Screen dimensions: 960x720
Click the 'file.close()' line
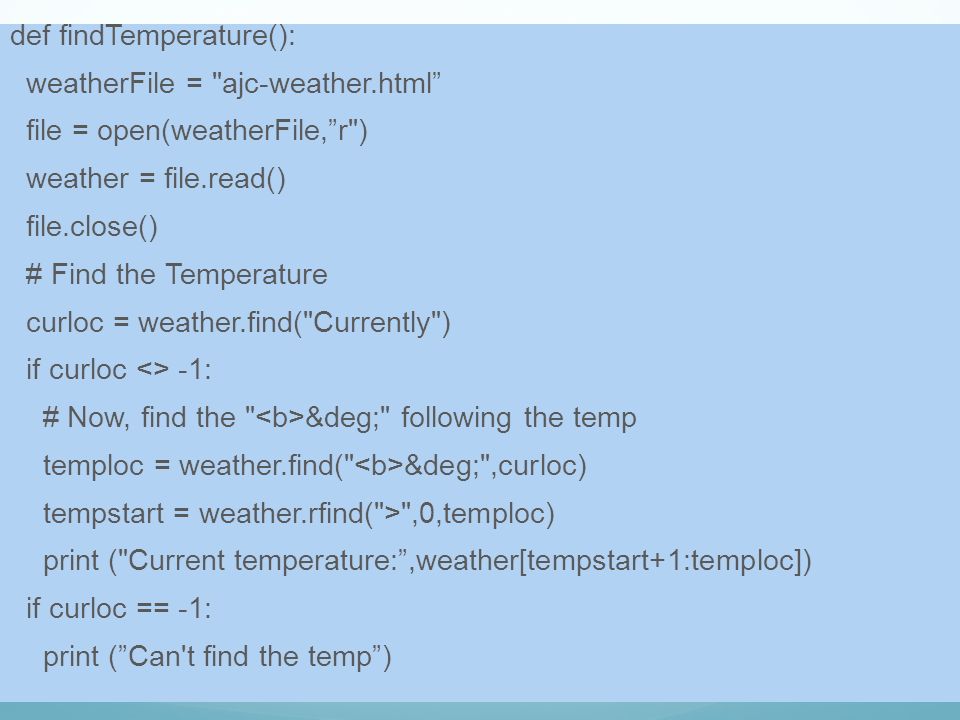[92, 227]
